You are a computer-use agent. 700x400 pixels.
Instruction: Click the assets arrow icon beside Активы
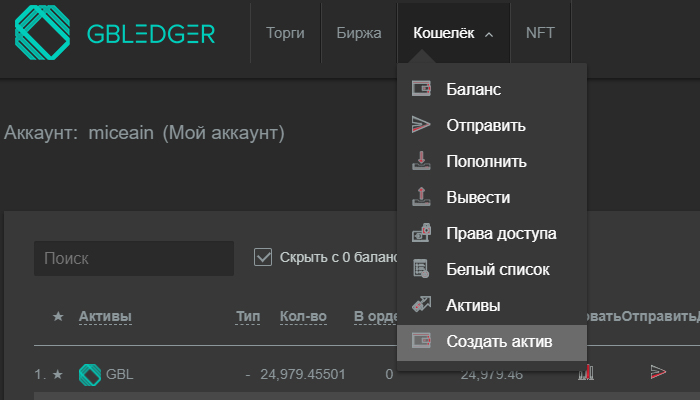(421, 304)
